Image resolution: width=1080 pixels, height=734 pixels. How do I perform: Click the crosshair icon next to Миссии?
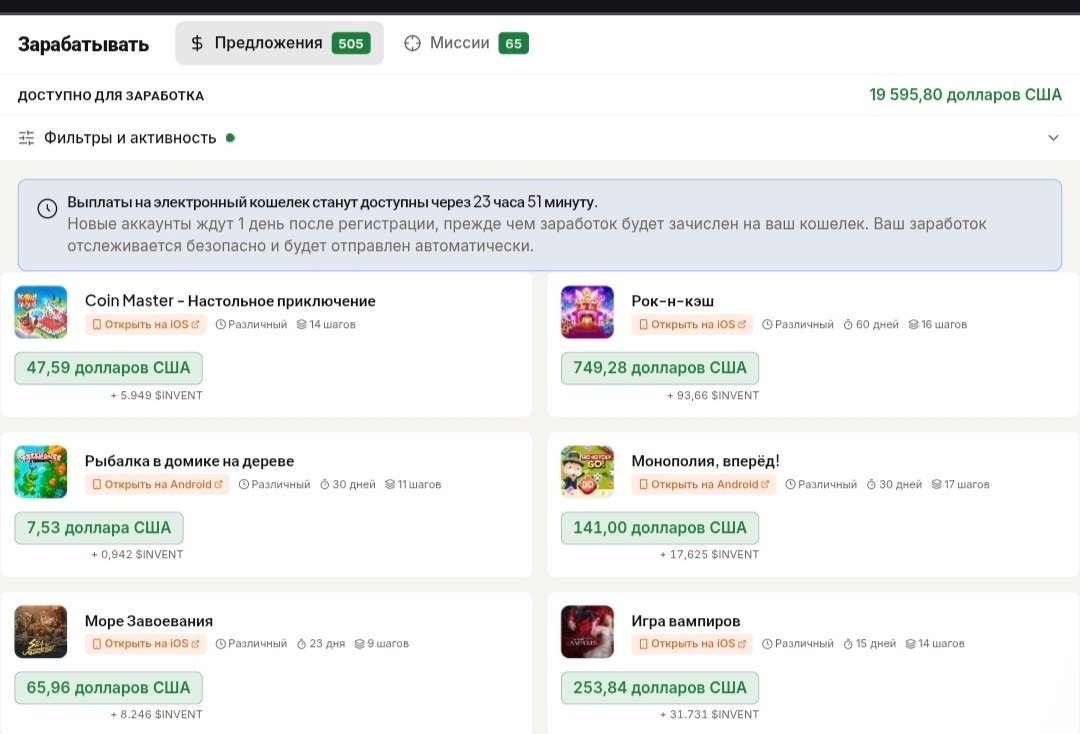pos(412,43)
